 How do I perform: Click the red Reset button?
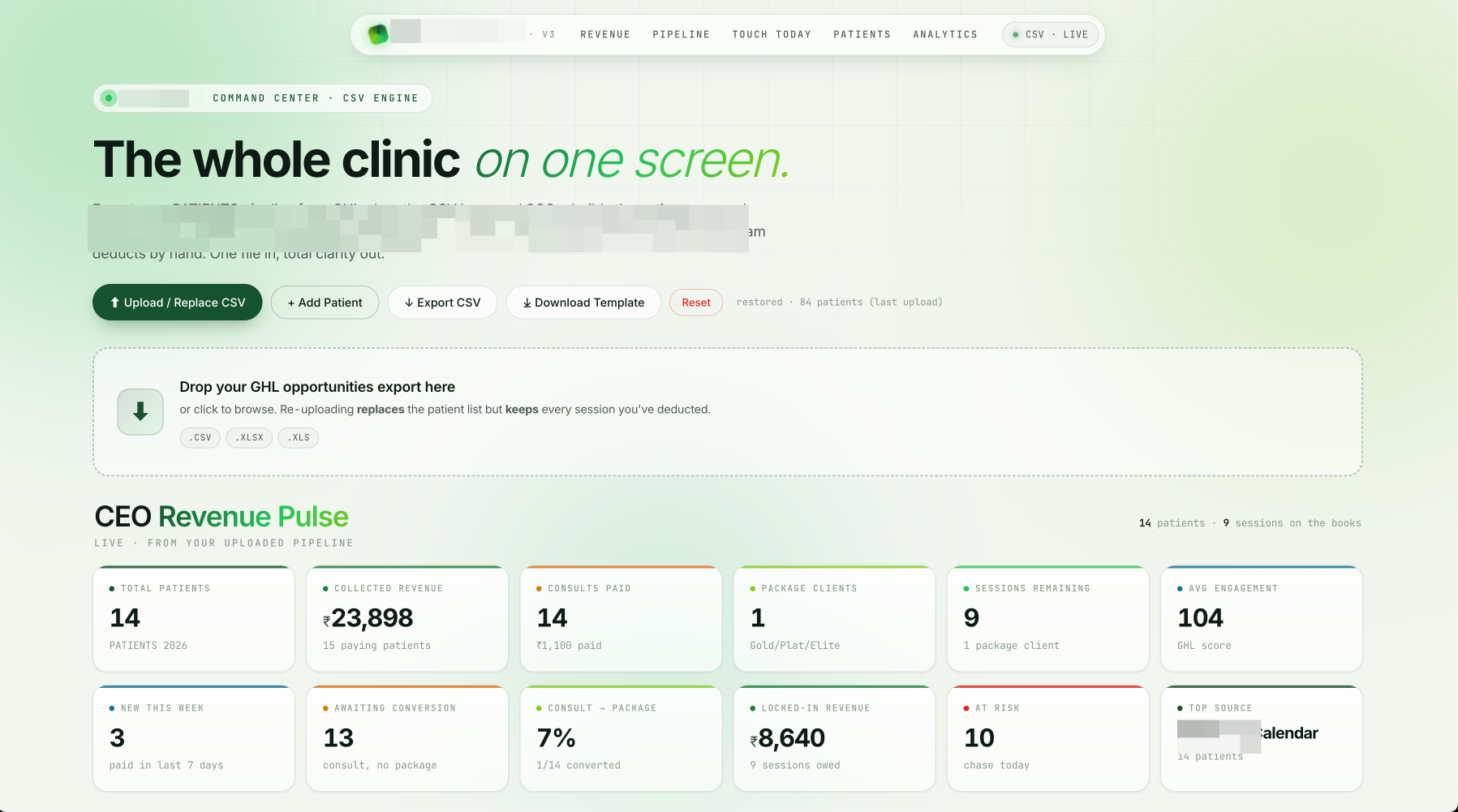coord(696,303)
